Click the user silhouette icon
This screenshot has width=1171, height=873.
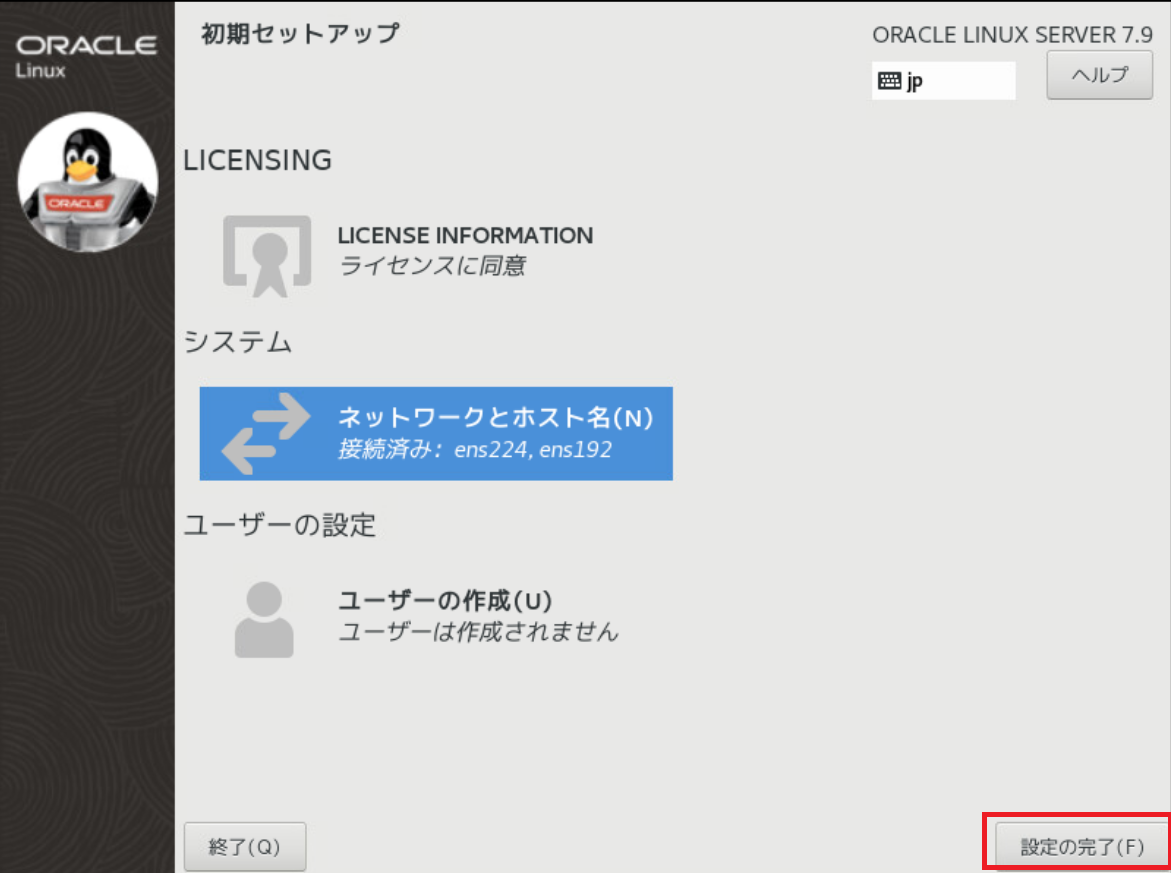(x=264, y=619)
